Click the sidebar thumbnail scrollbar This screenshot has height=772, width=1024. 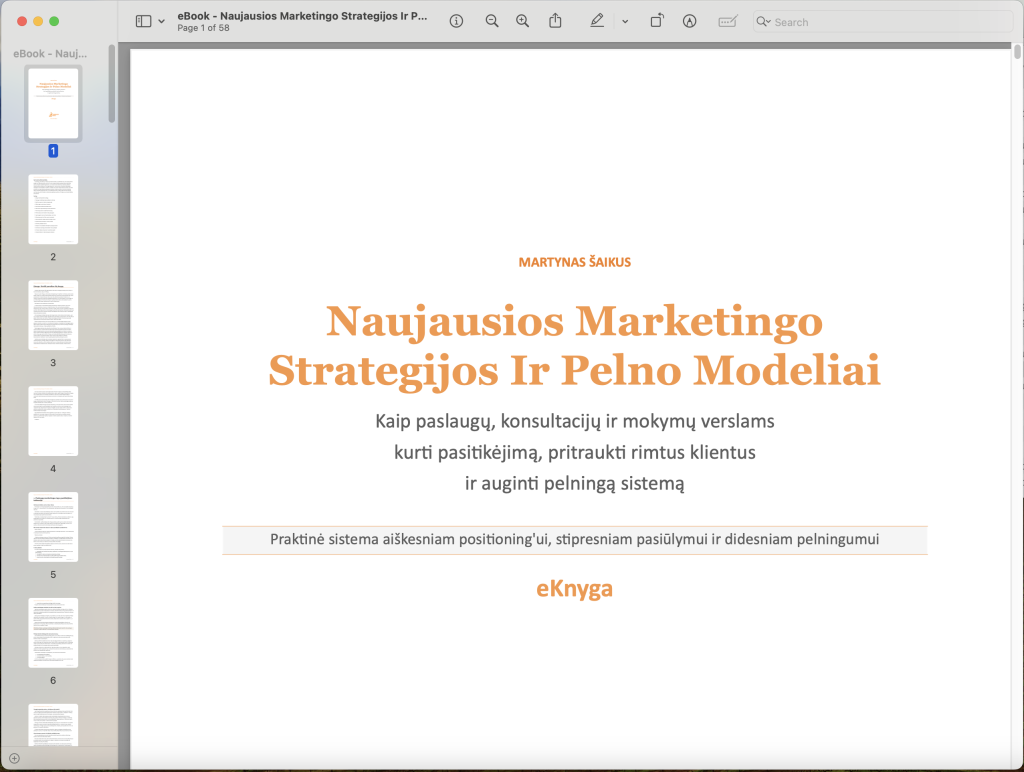[x=112, y=83]
